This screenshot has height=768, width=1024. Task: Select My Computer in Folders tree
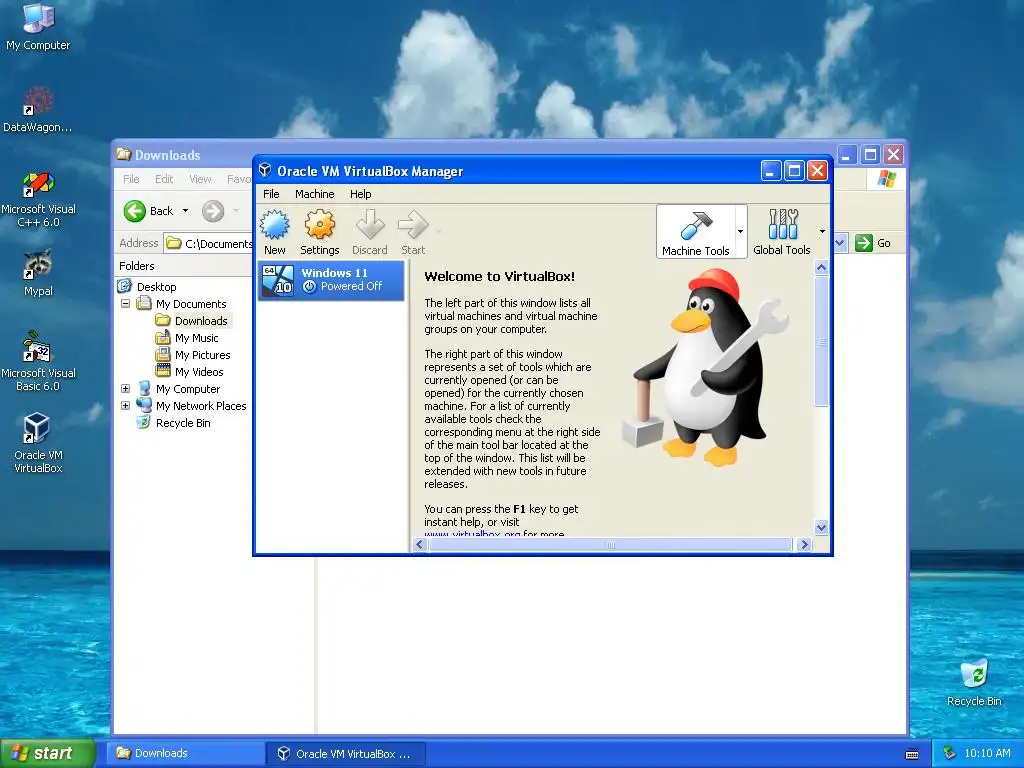pos(188,389)
